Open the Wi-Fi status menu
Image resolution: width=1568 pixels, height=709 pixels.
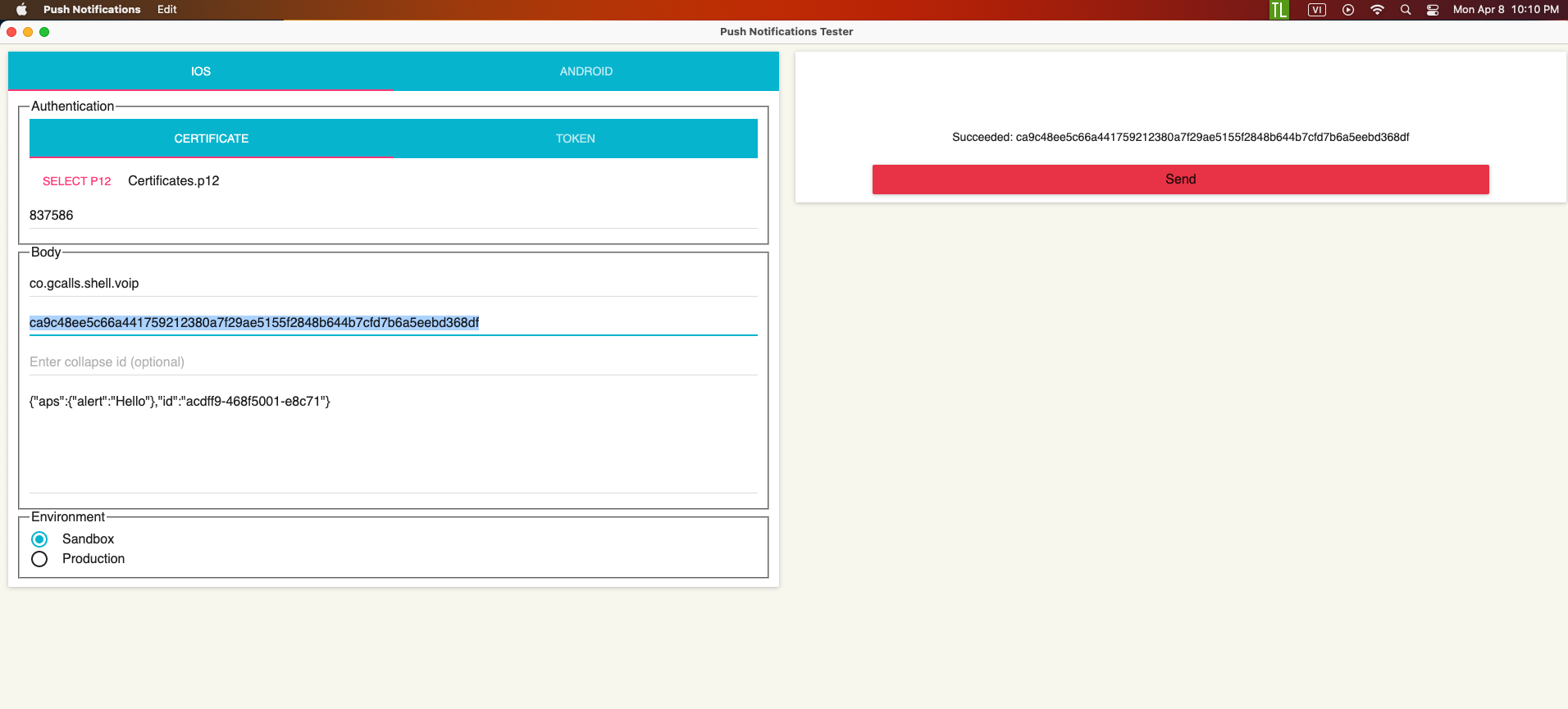(x=1377, y=10)
